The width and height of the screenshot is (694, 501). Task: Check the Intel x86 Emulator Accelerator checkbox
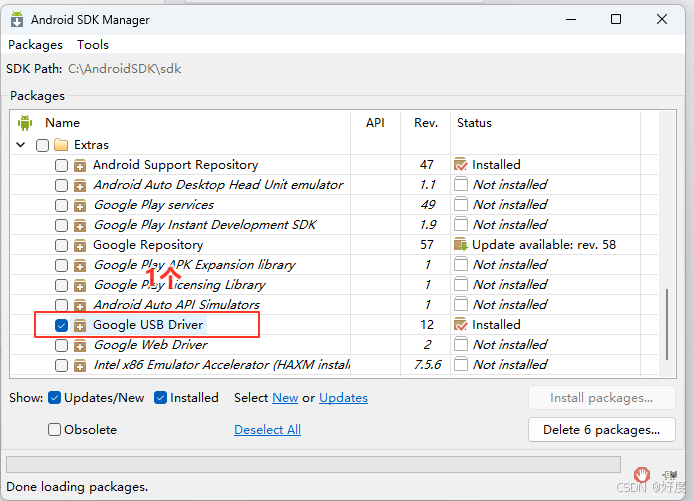pyautogui.click(x=61, y=365)
